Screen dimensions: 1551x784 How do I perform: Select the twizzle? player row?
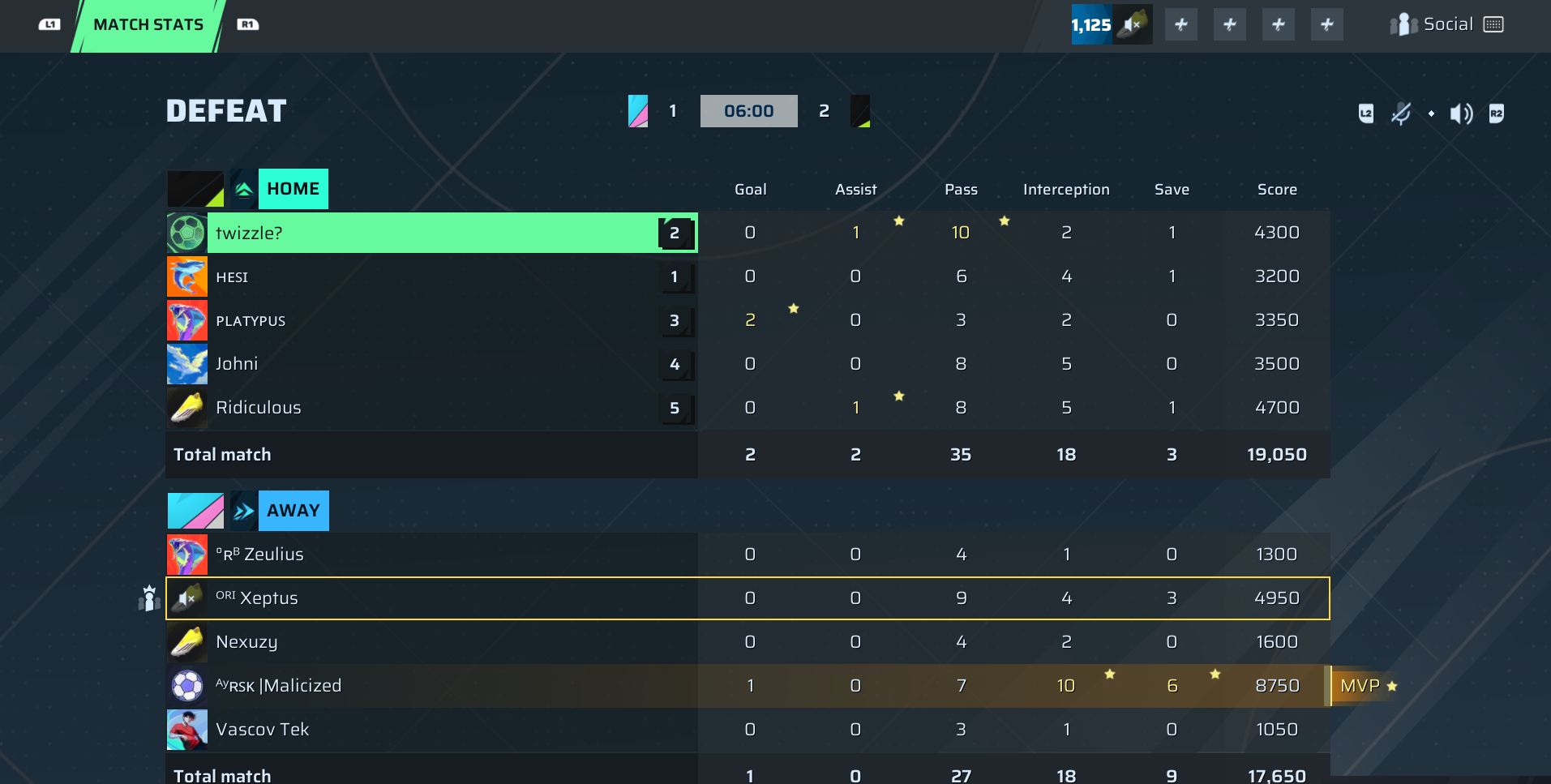pos(431,233)
